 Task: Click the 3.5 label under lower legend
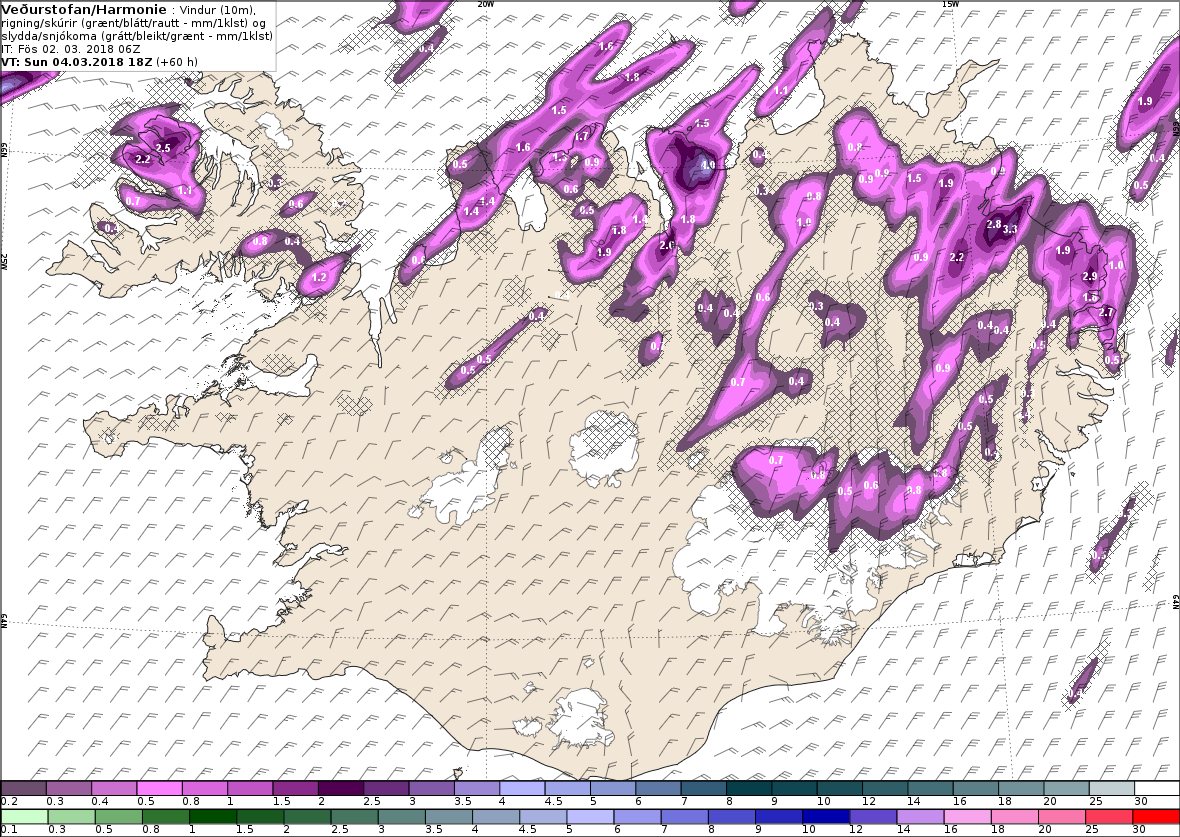tap(433, 829)
